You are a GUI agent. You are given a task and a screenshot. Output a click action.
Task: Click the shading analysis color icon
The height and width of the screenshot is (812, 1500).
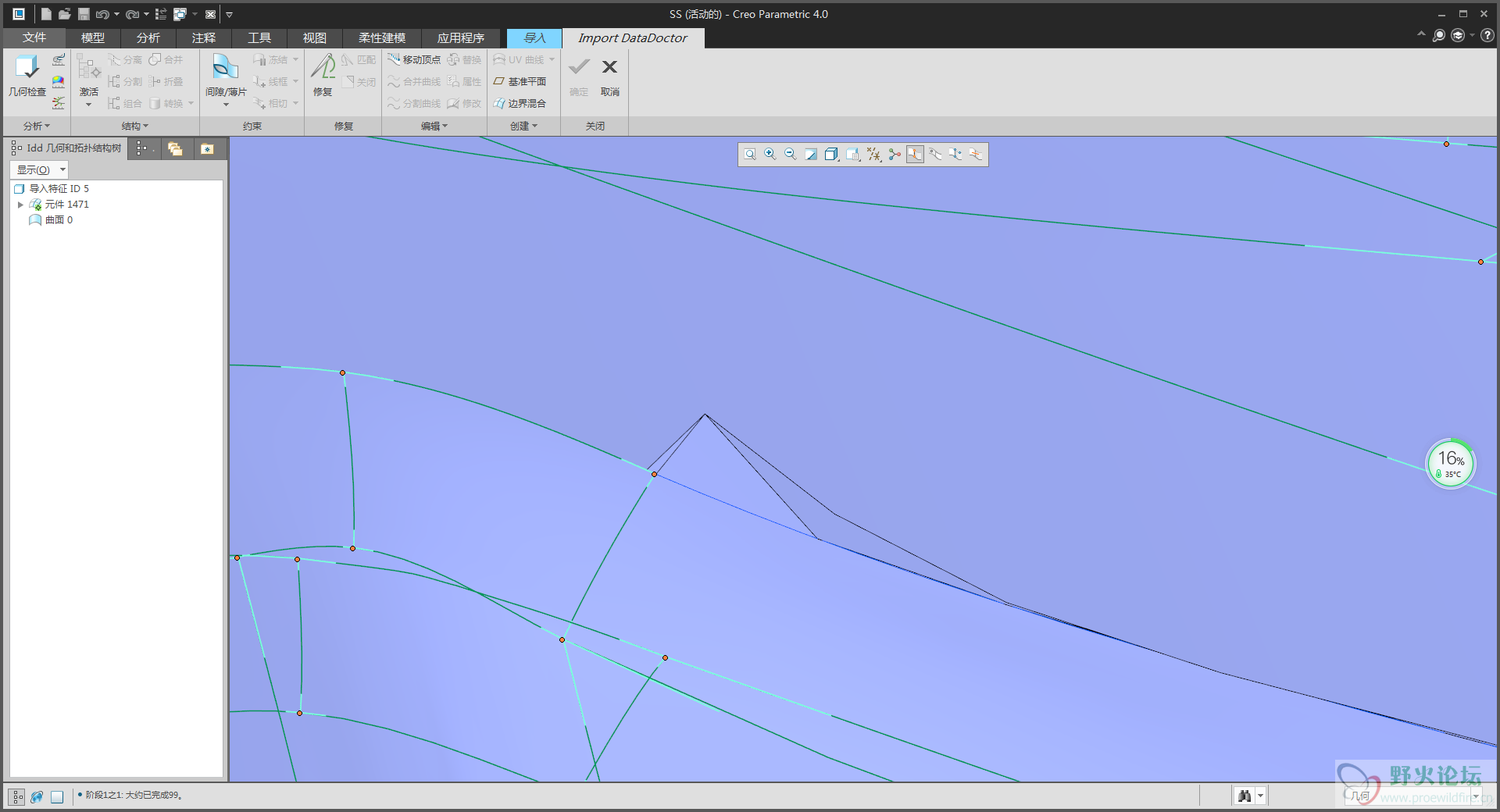coord(59,81)
